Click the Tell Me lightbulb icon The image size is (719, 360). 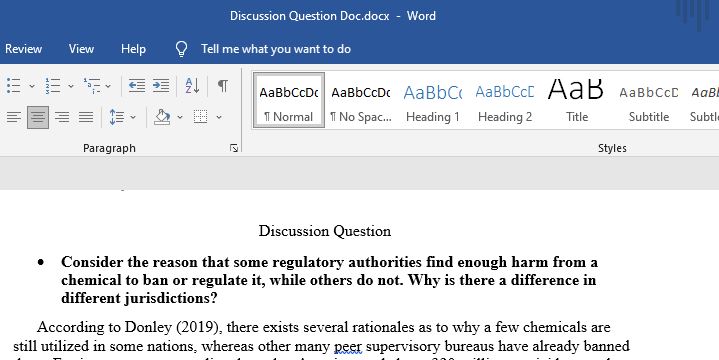pos(182,49)
